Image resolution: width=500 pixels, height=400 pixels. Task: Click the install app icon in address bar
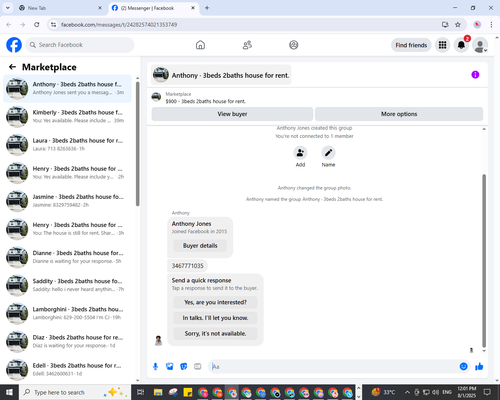pos(445,25)
